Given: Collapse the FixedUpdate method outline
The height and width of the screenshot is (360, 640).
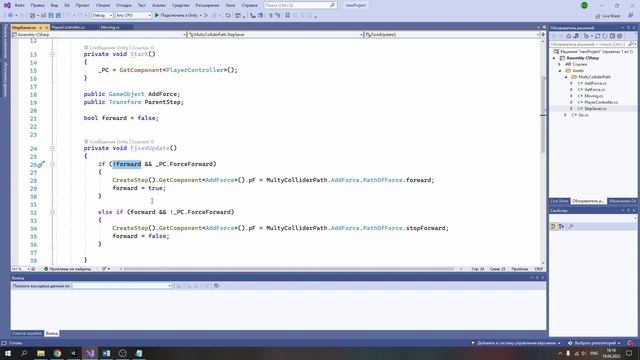Looking at the screenshot, I should 52,148.
